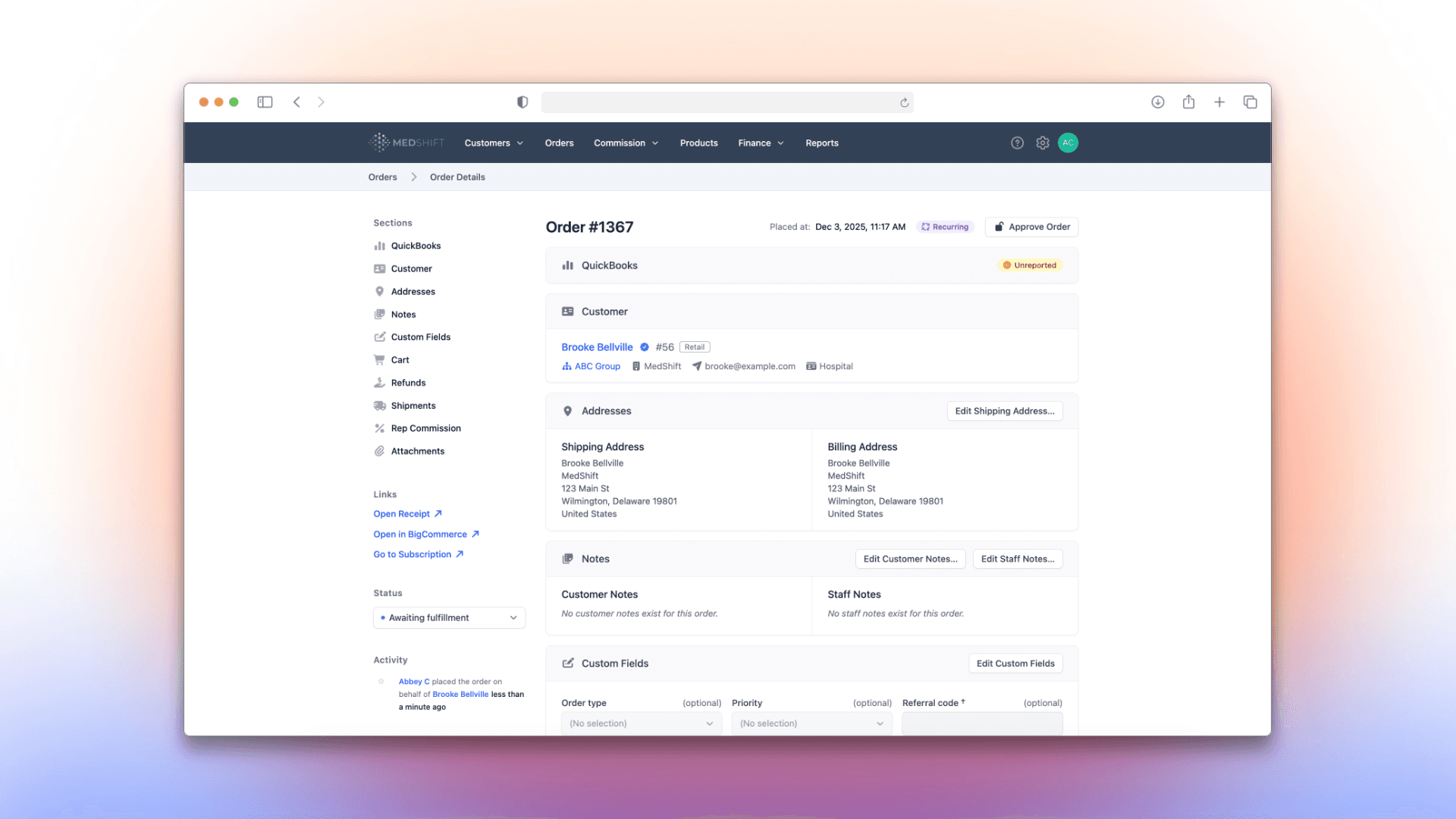Open the Brooke Bellville customer link
This screenshot has width=1456, height=819.
click(597, 347)
